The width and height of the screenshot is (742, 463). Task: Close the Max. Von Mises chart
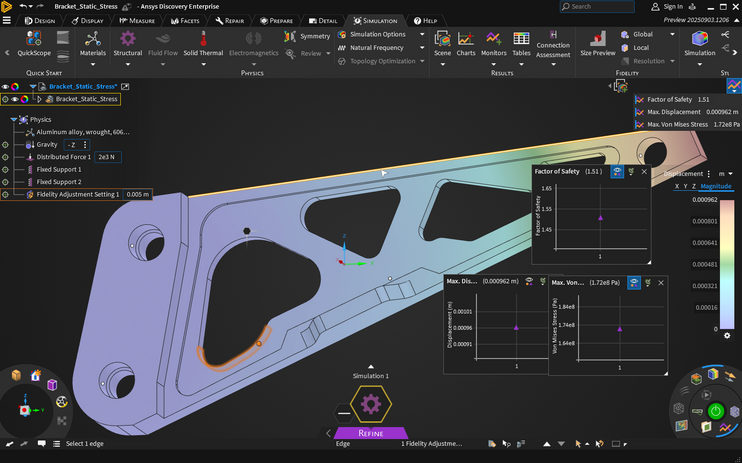point(661,283)
